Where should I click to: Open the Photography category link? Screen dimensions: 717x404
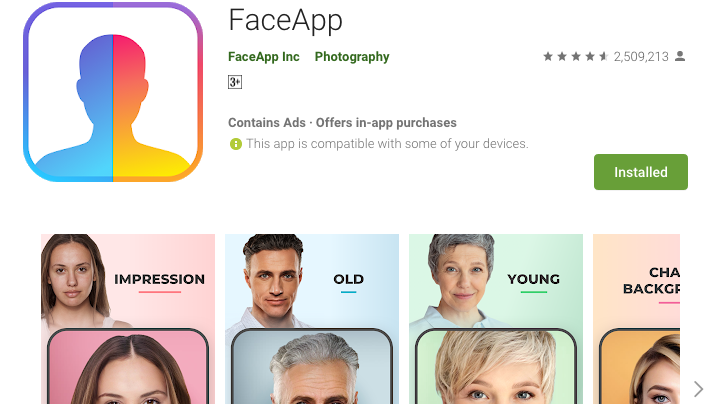pos(352,57)
